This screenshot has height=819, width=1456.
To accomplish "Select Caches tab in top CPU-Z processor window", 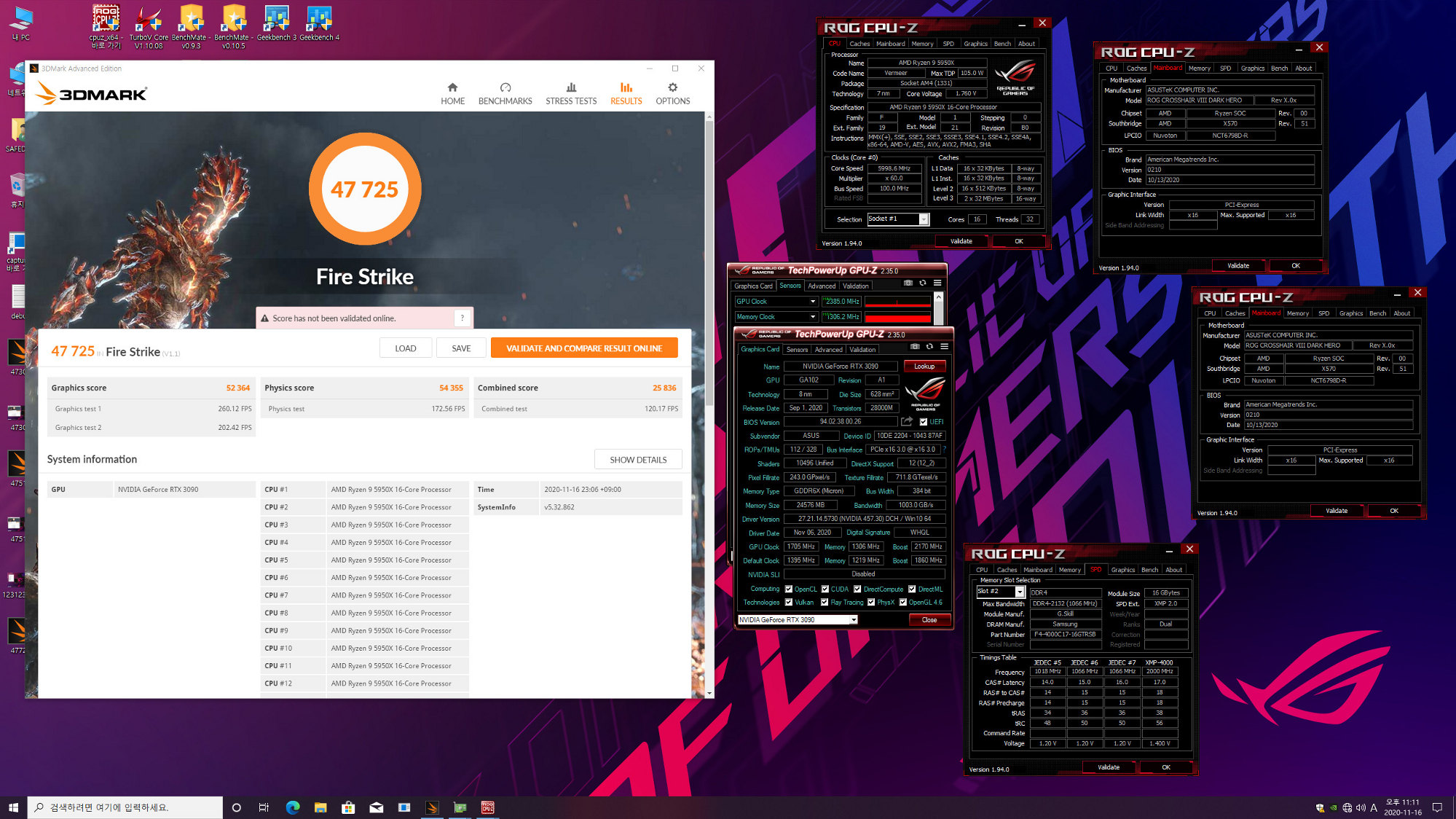I will coord(859,44).
